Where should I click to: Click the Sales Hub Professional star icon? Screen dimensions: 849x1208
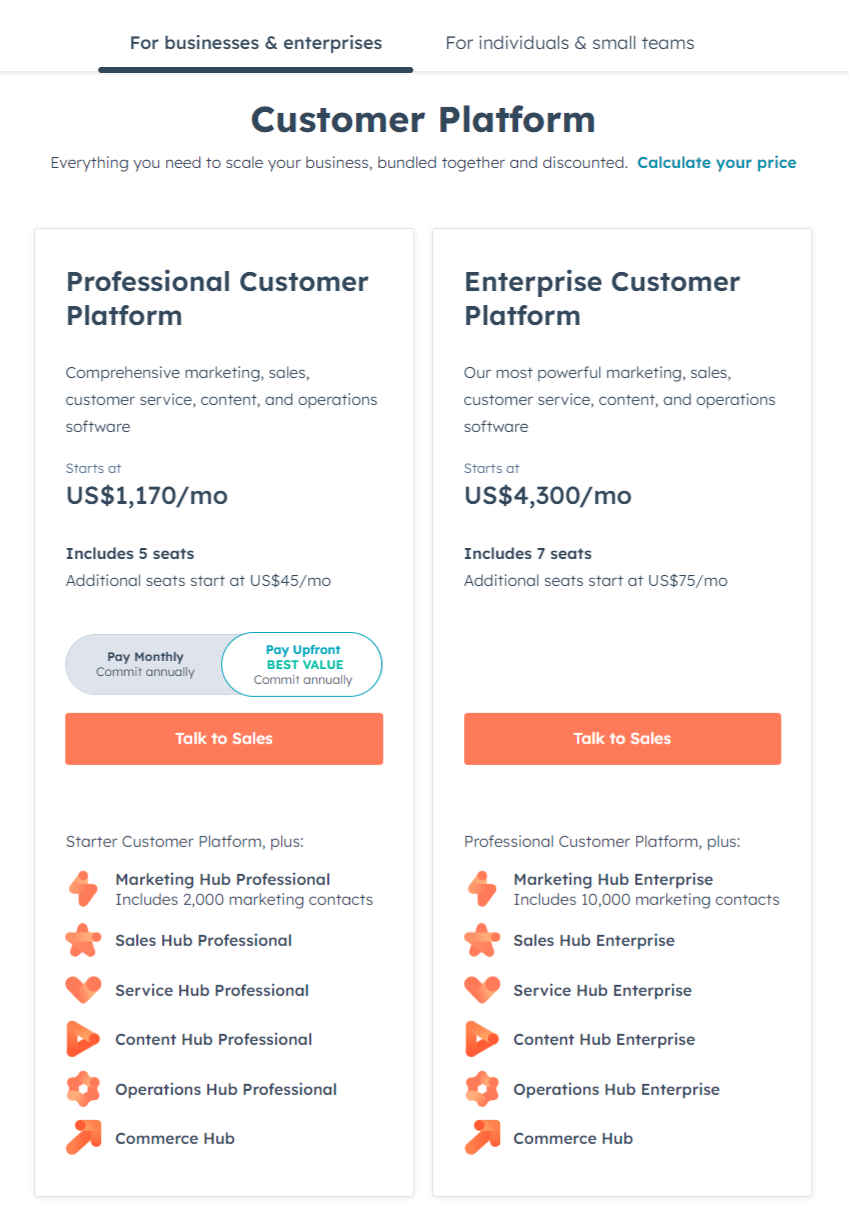(84, 940)
